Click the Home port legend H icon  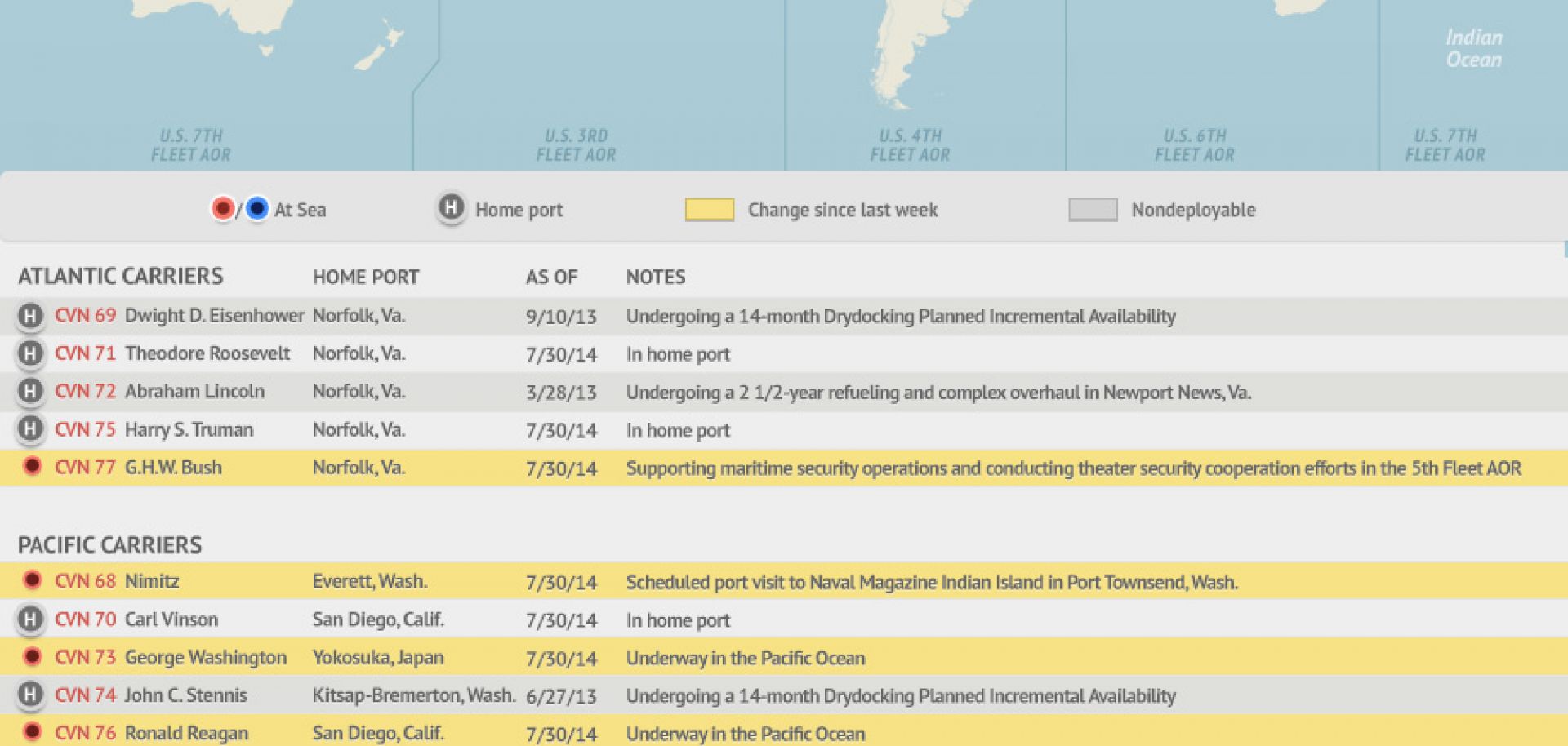451,208
